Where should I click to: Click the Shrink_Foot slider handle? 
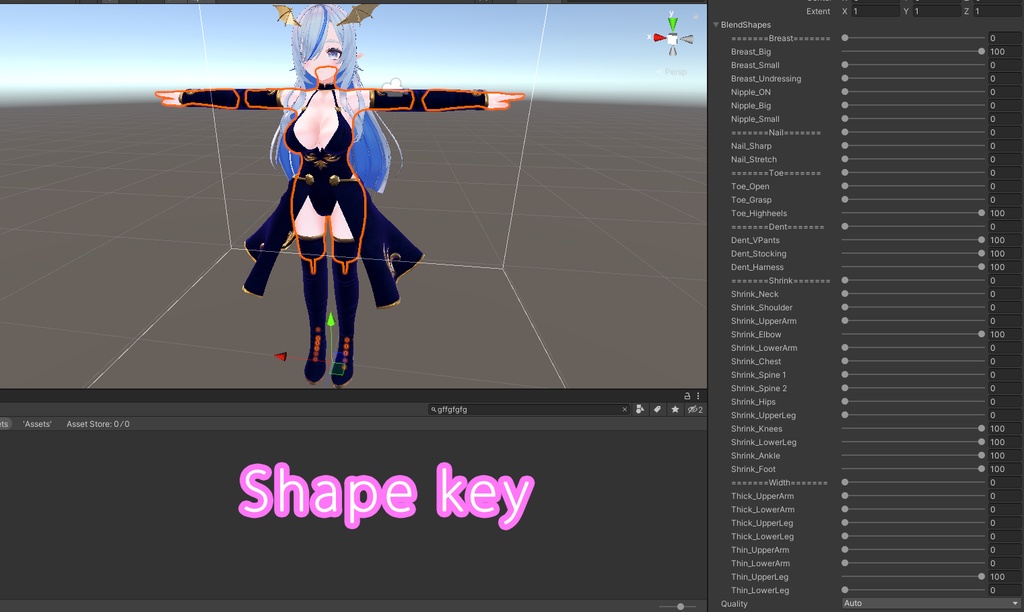tap(981, 469)
